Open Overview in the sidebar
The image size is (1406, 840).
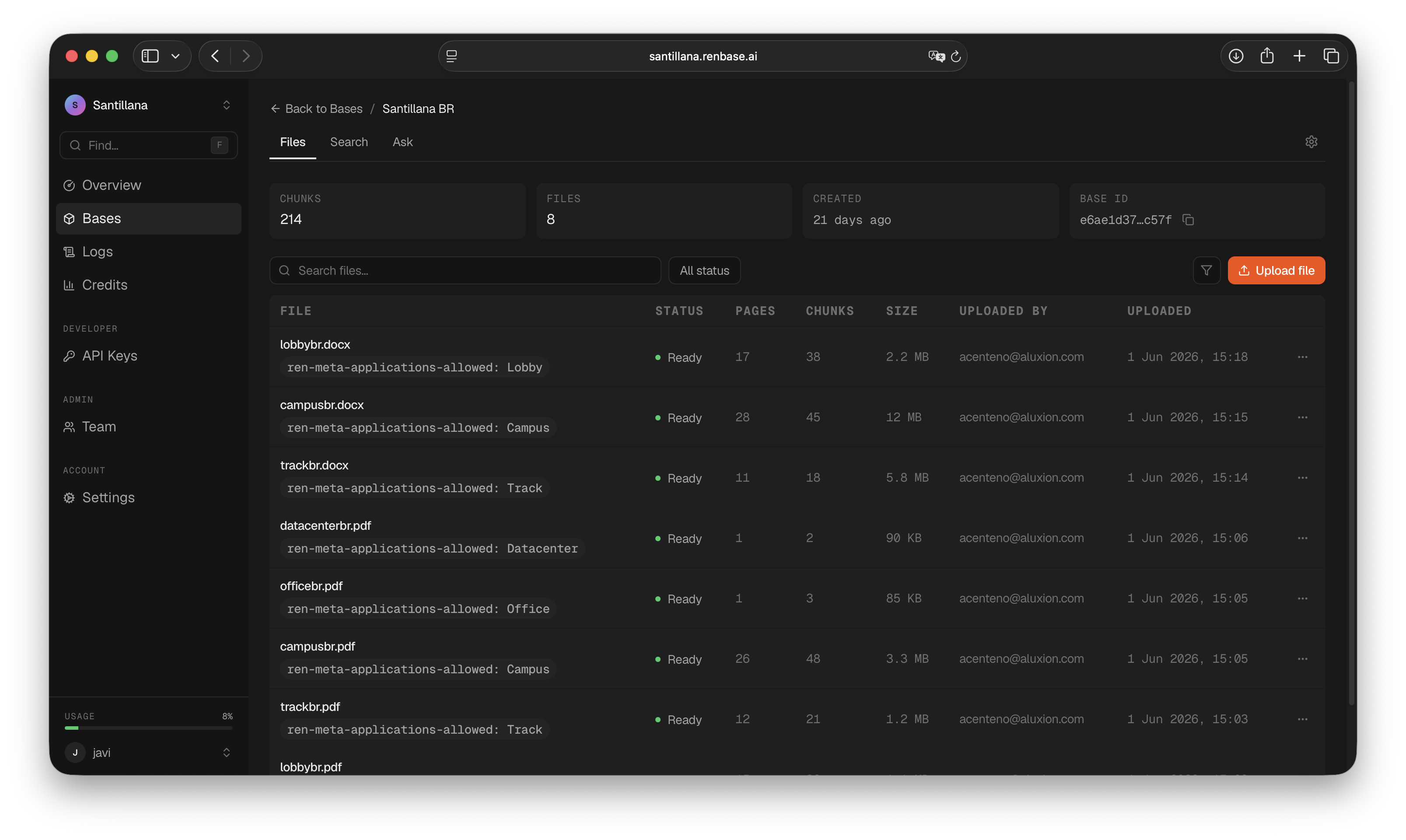[x=148, y=185]
